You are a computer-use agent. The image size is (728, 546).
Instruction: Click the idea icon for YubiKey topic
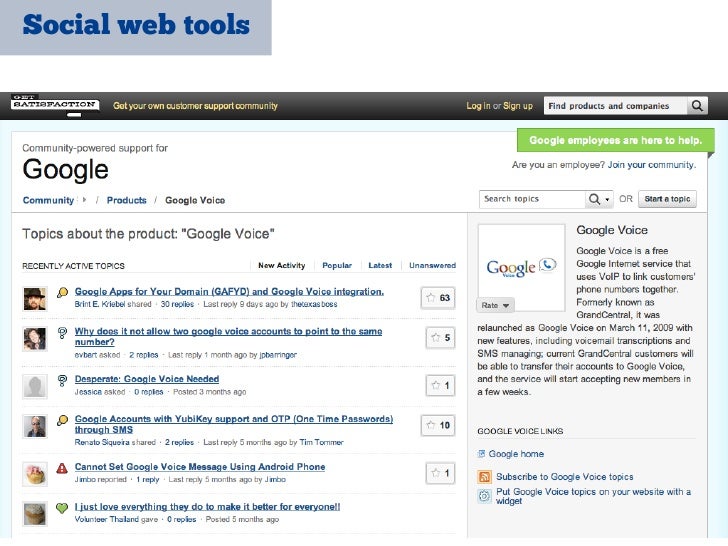pos(62,421)
